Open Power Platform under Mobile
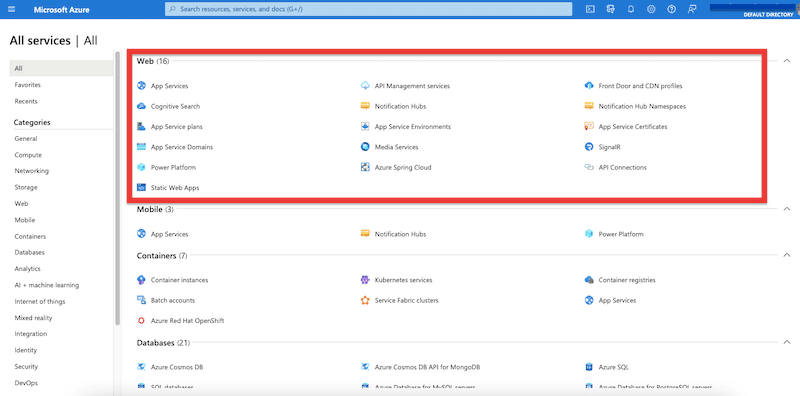 click(621, 234)
